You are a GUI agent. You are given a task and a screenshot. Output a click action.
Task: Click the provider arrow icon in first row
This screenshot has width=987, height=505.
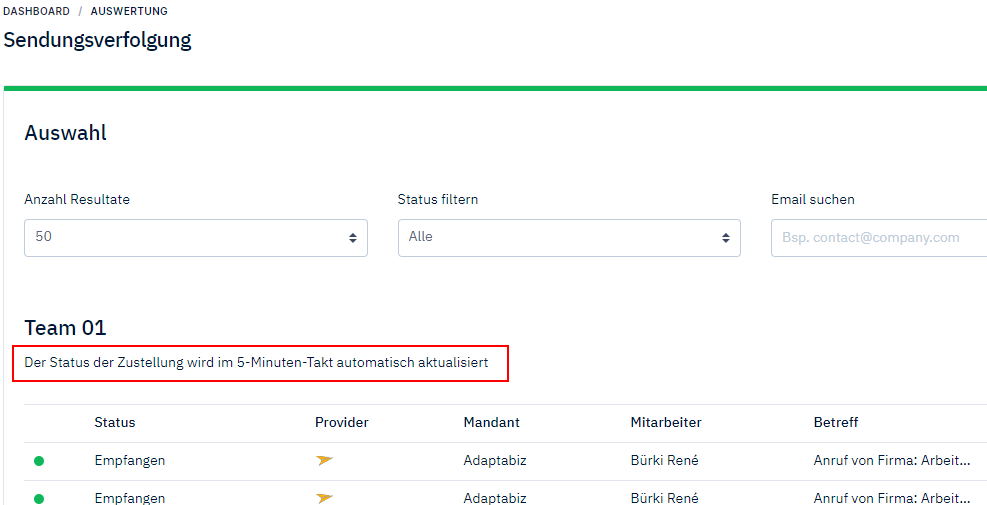[x=324, y=461]
